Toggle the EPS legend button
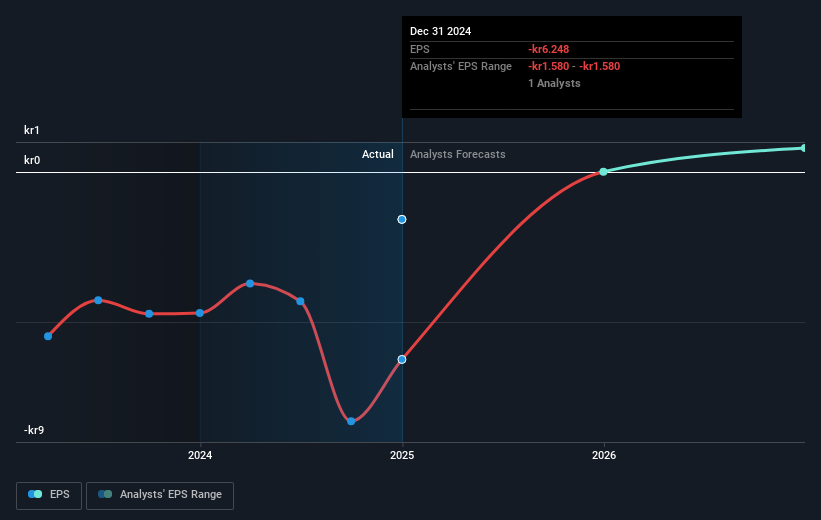 49,495
